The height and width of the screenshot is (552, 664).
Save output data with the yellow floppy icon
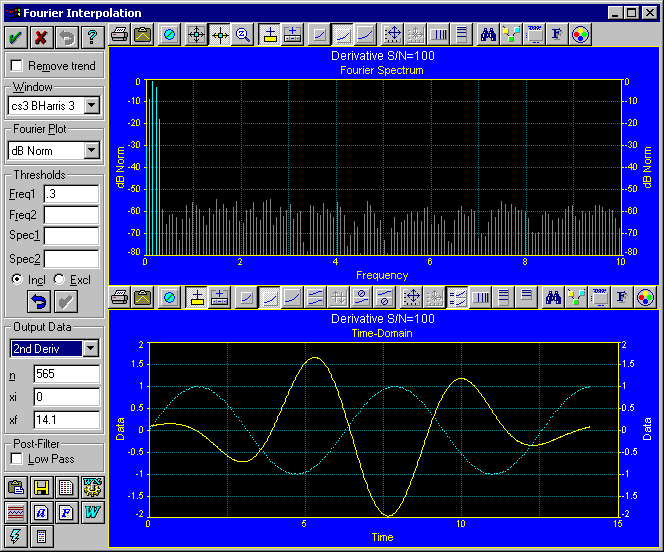click(42, 487)
